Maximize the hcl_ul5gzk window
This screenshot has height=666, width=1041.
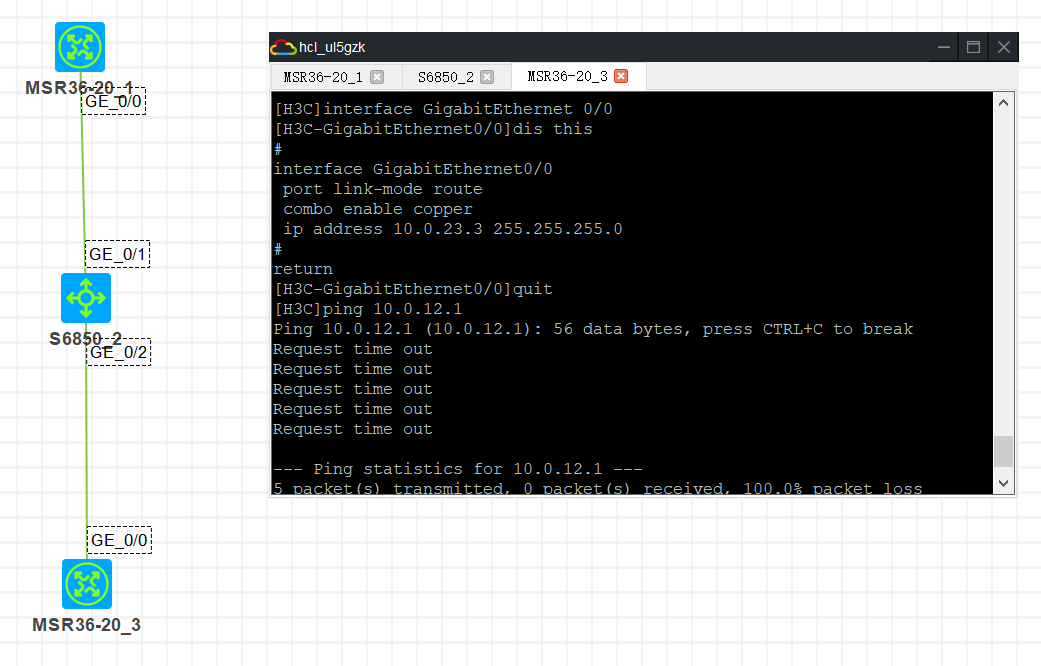click(x=973, y=48)
